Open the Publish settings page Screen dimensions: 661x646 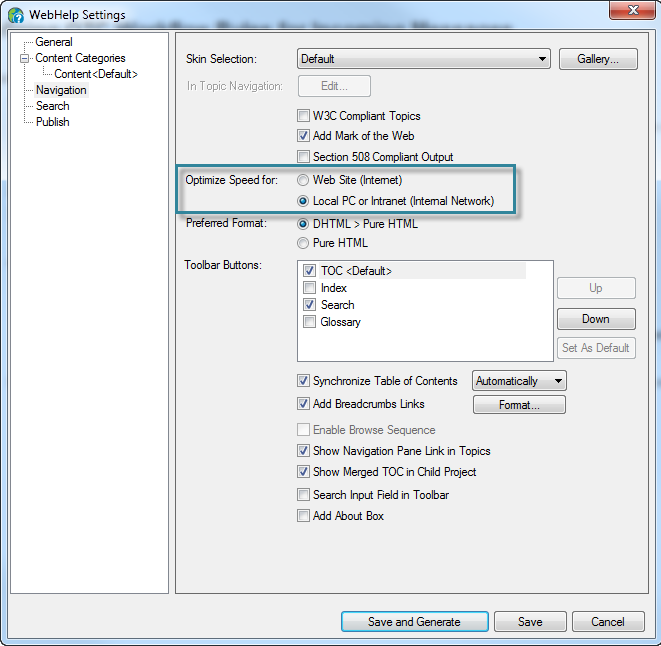pyautogui.click(x=53, y=122)
